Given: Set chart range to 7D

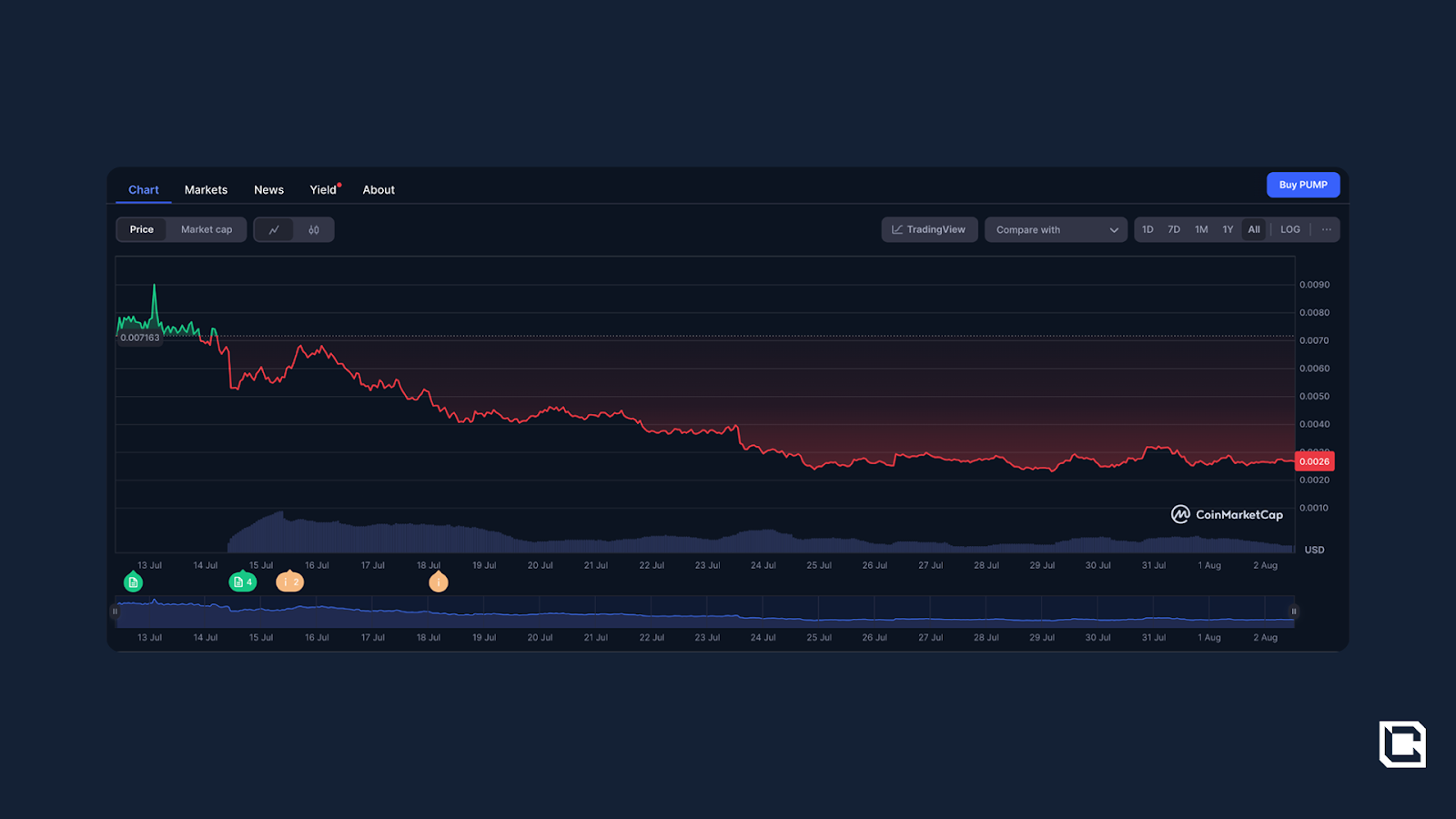Looking at the screenshot, I should tap(1174, 230).
